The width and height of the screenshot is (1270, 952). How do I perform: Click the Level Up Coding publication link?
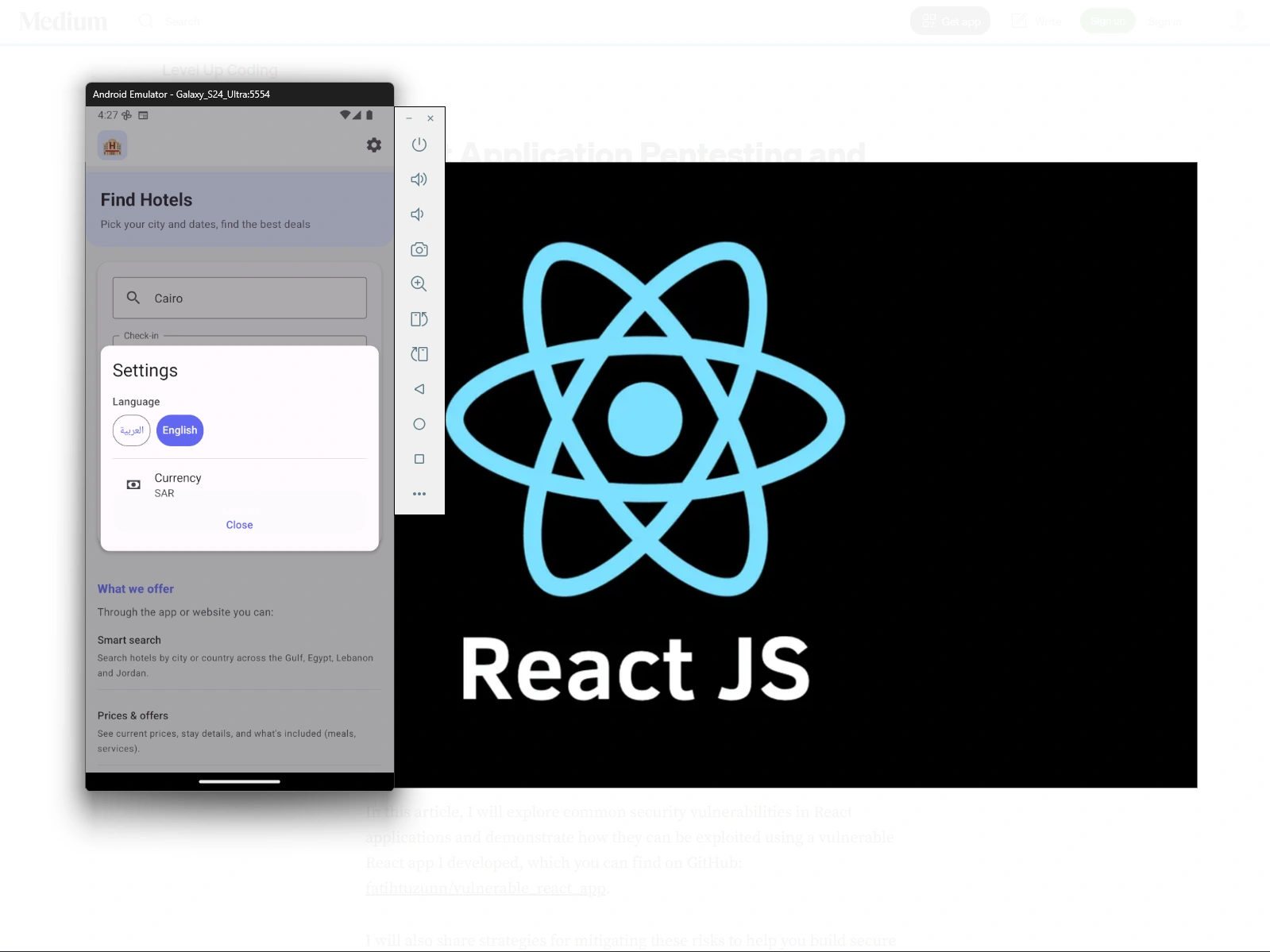(220, 70)
